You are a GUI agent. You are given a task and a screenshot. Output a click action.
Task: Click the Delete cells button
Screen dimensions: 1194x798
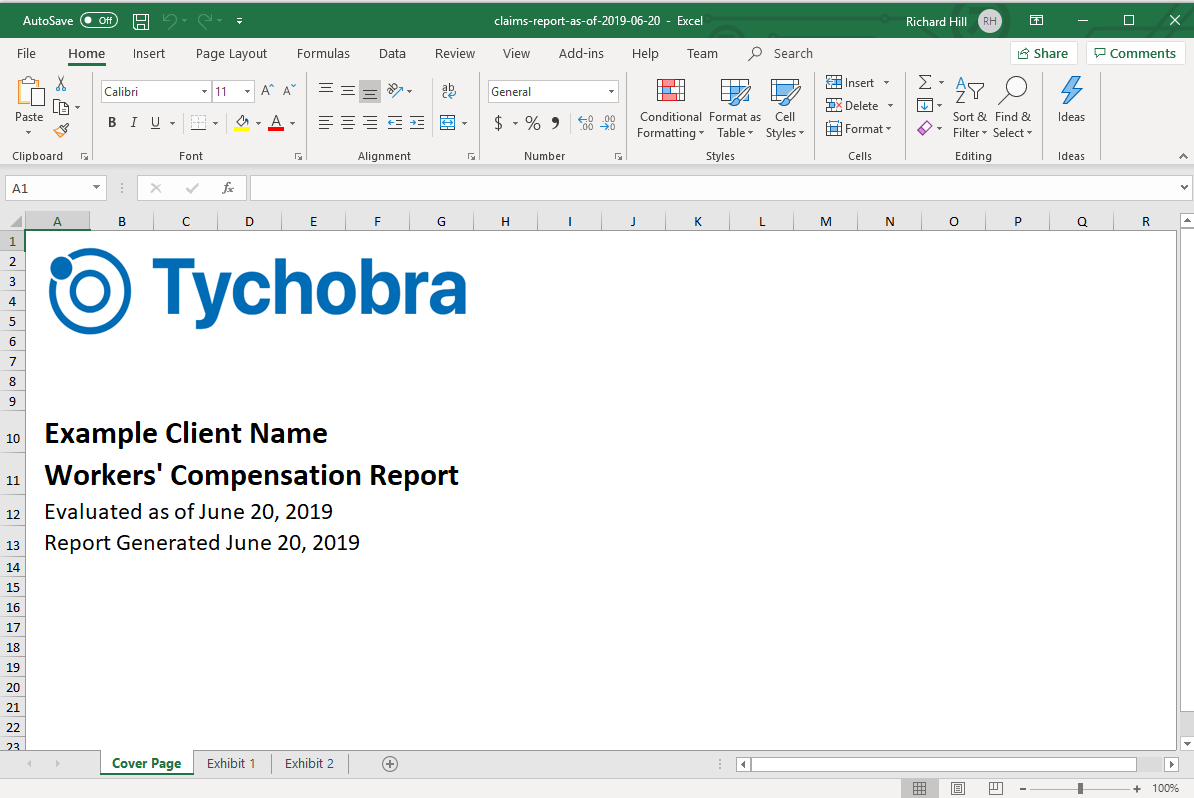852,106
